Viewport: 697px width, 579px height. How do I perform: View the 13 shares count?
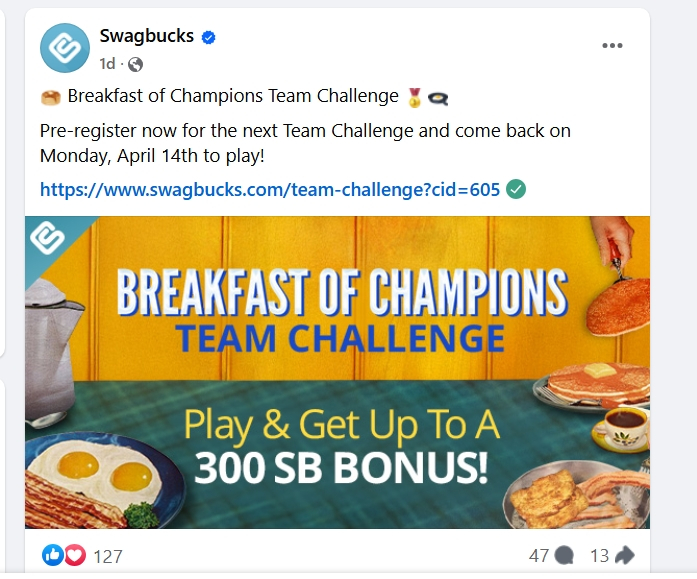[599, 556]
